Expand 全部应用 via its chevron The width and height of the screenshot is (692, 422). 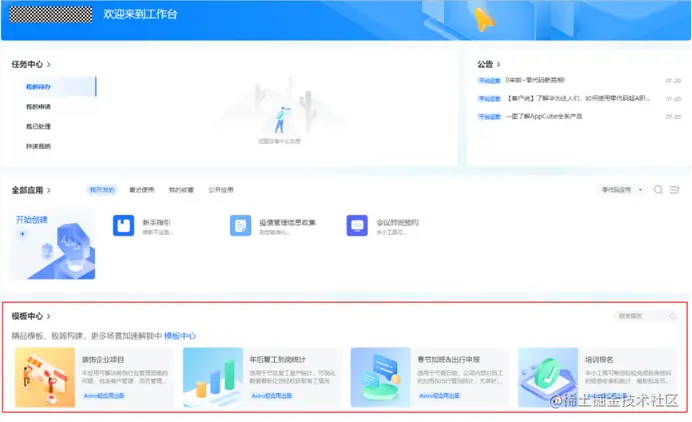click(x=49, y=191)
